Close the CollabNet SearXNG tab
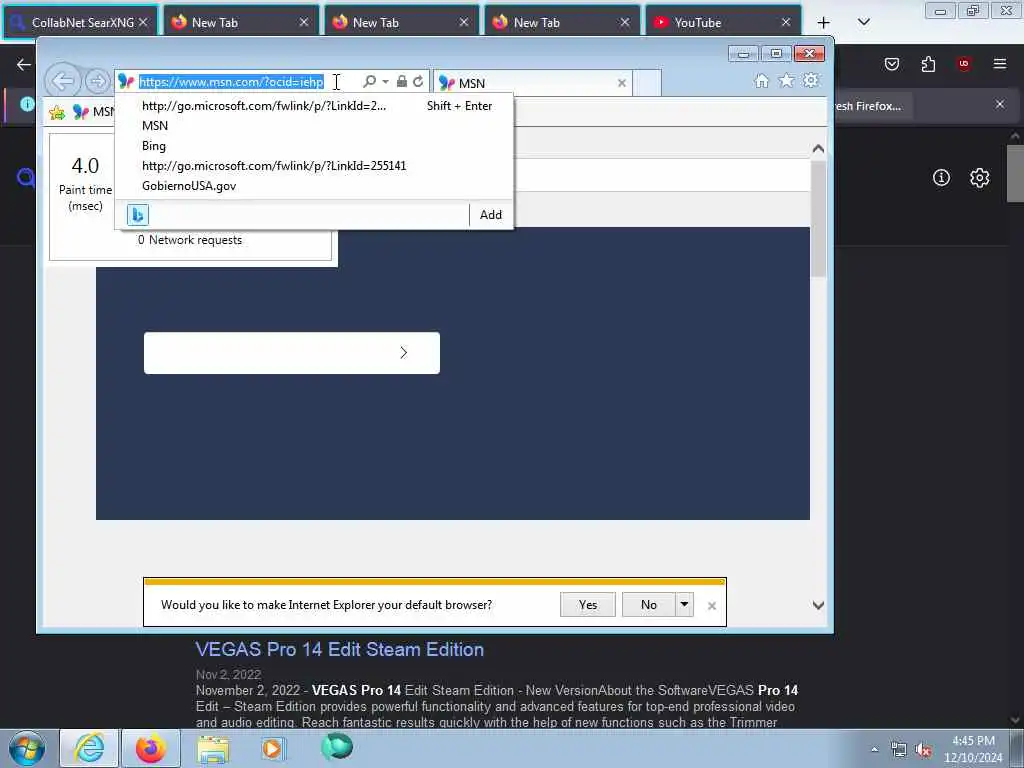 (143, 22)
